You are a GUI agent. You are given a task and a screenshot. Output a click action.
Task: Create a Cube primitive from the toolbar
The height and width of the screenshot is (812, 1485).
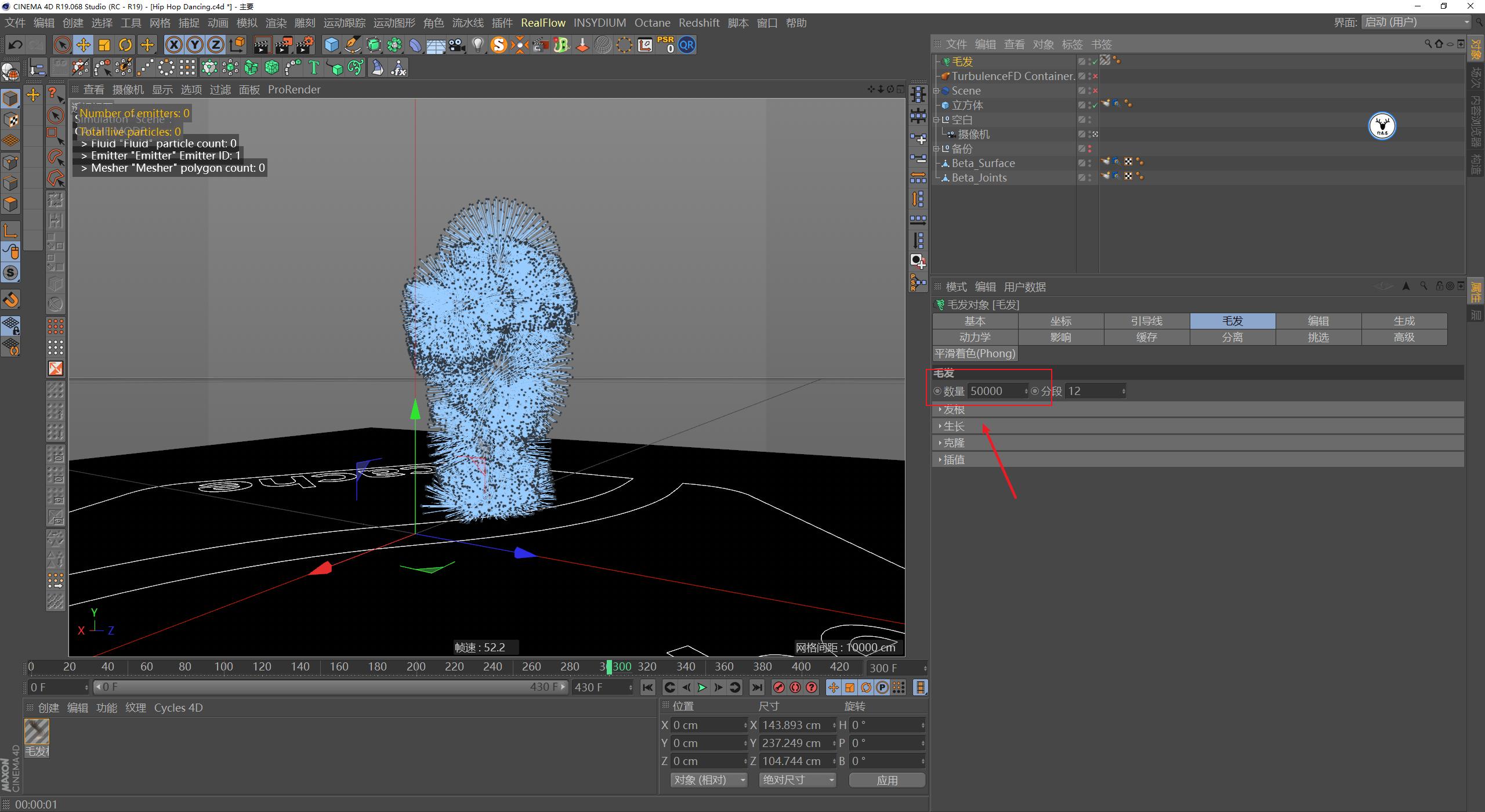tap(331, 45)
